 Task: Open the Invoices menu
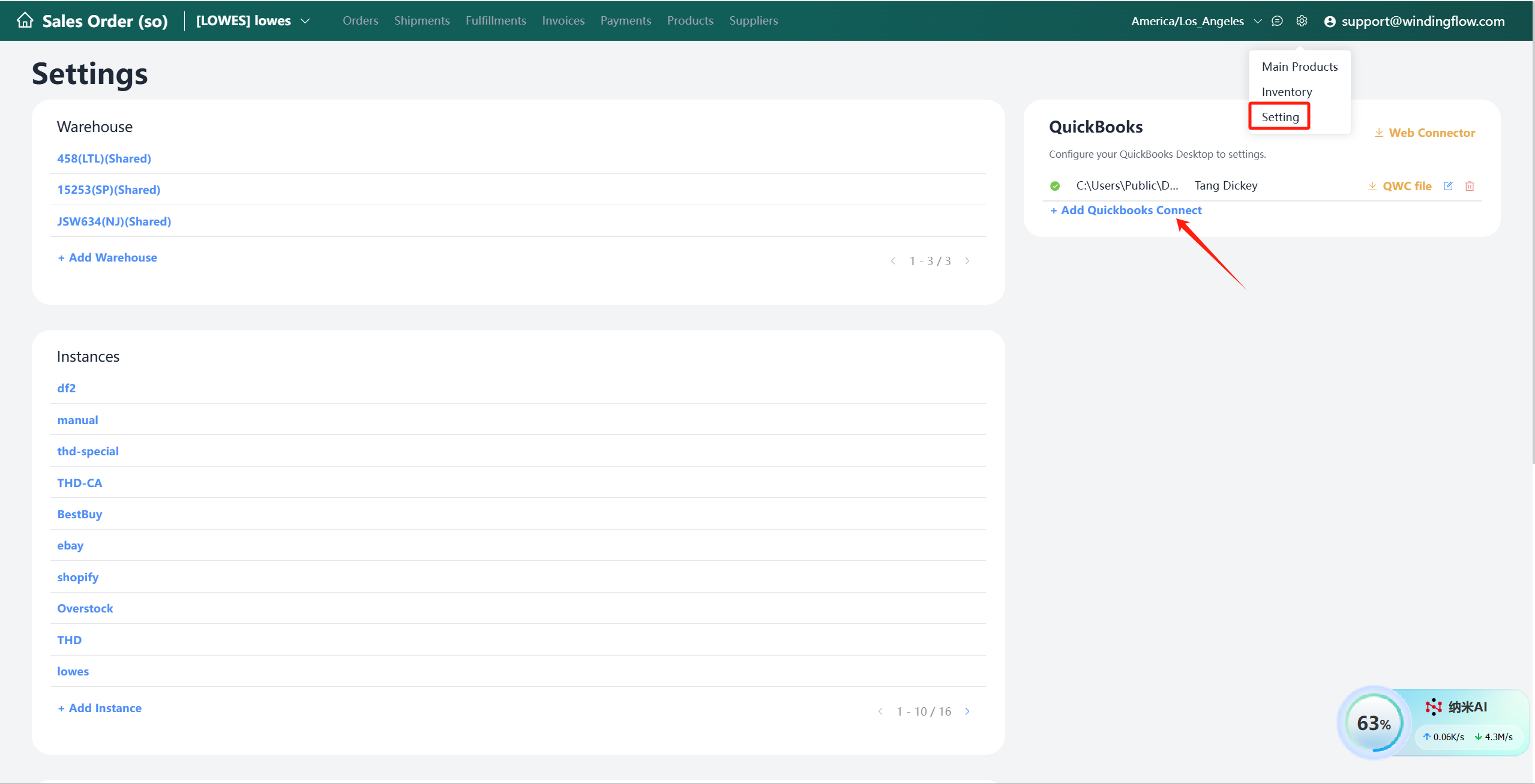tap(563, 20)
